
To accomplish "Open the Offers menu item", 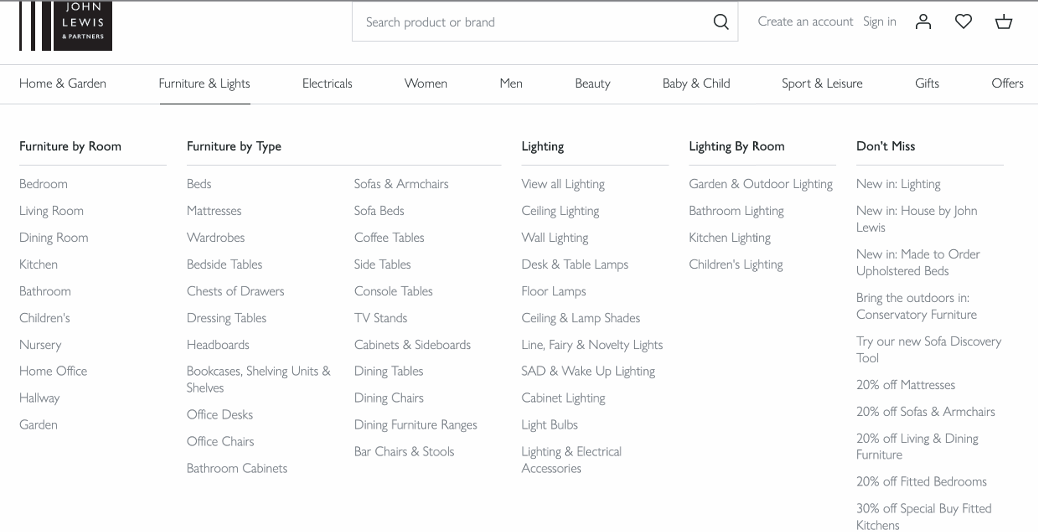I will [x=1007, y=83].
